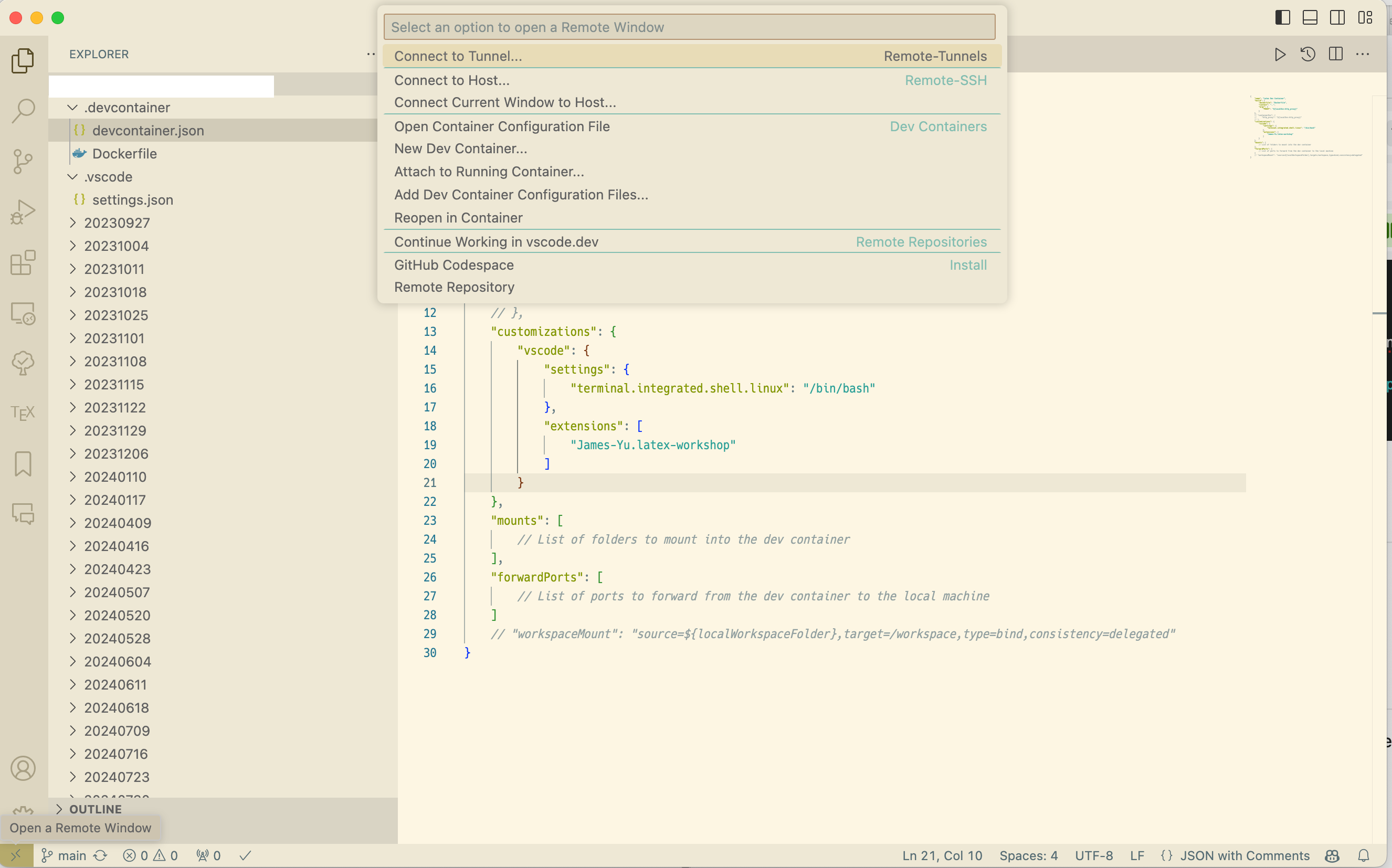Click the Search icon in activity bar
This screenshot has height=868, width=1392.
[23, 111]
